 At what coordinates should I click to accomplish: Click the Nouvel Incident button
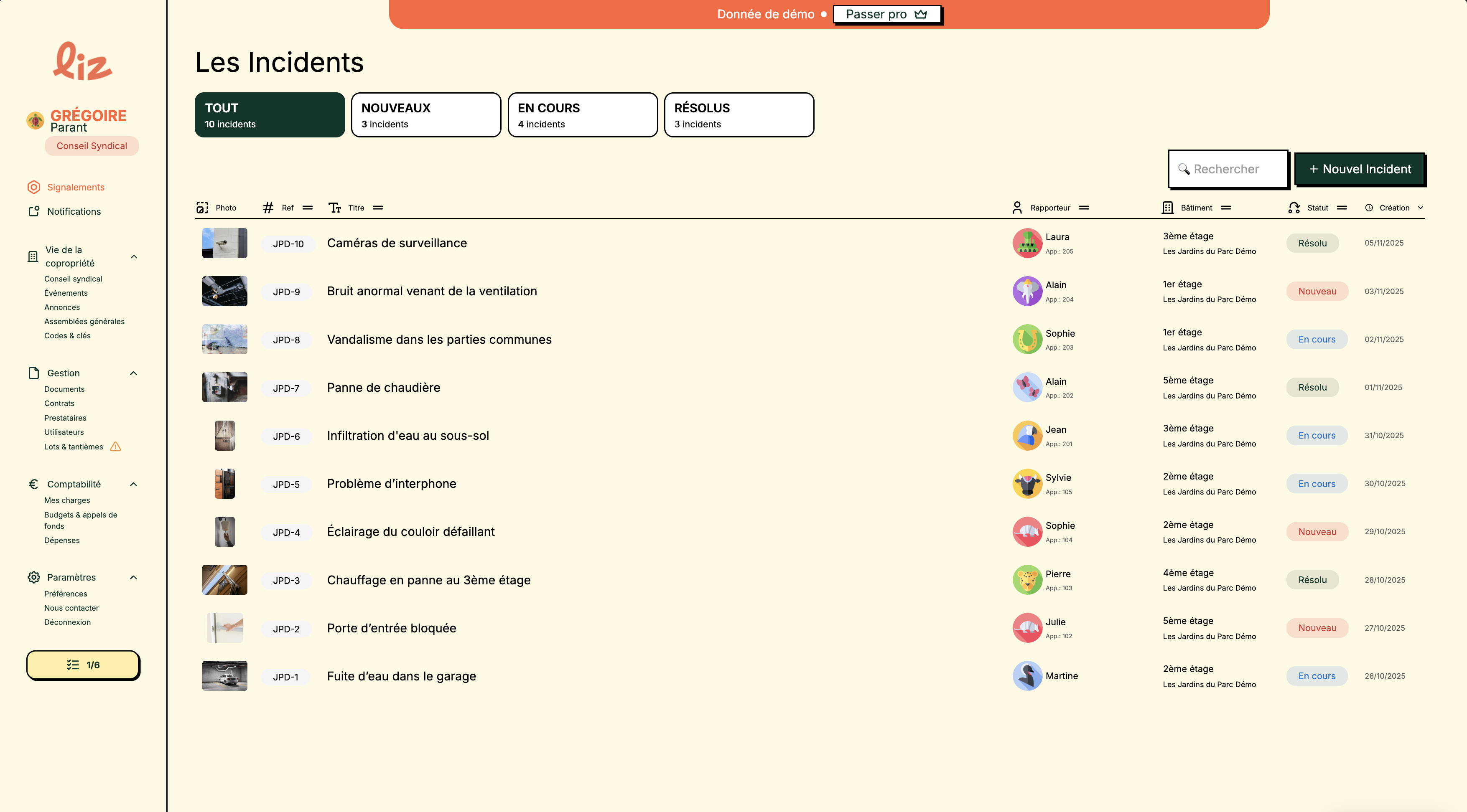pyautogui.click(x=1360, y=169)
